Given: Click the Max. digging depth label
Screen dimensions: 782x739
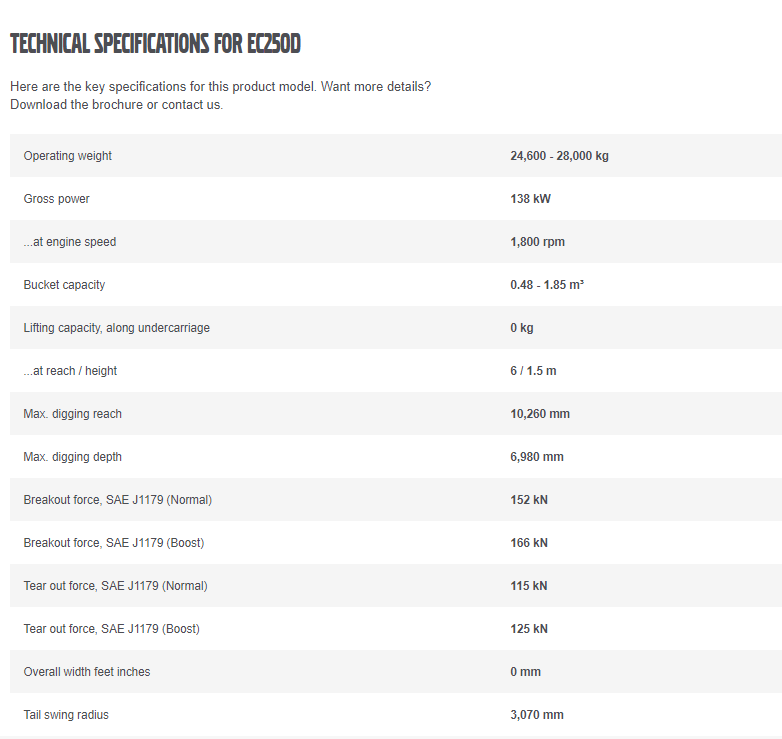Looking at the screenshot, I should [x=73, y=457].
